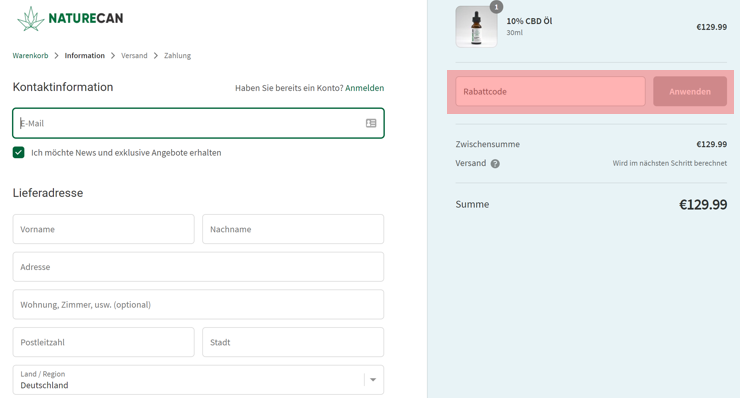Click into the Adresse field
Viewport: 740px width, 398px height.
[198, 267]
